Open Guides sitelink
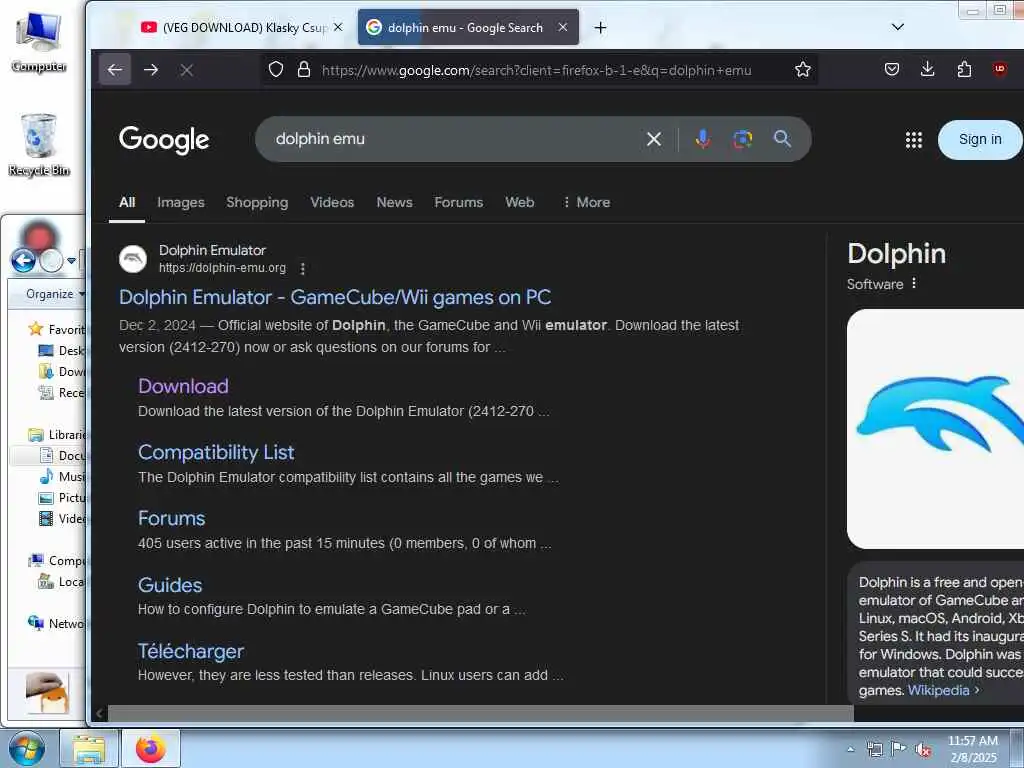 [170, 584]
